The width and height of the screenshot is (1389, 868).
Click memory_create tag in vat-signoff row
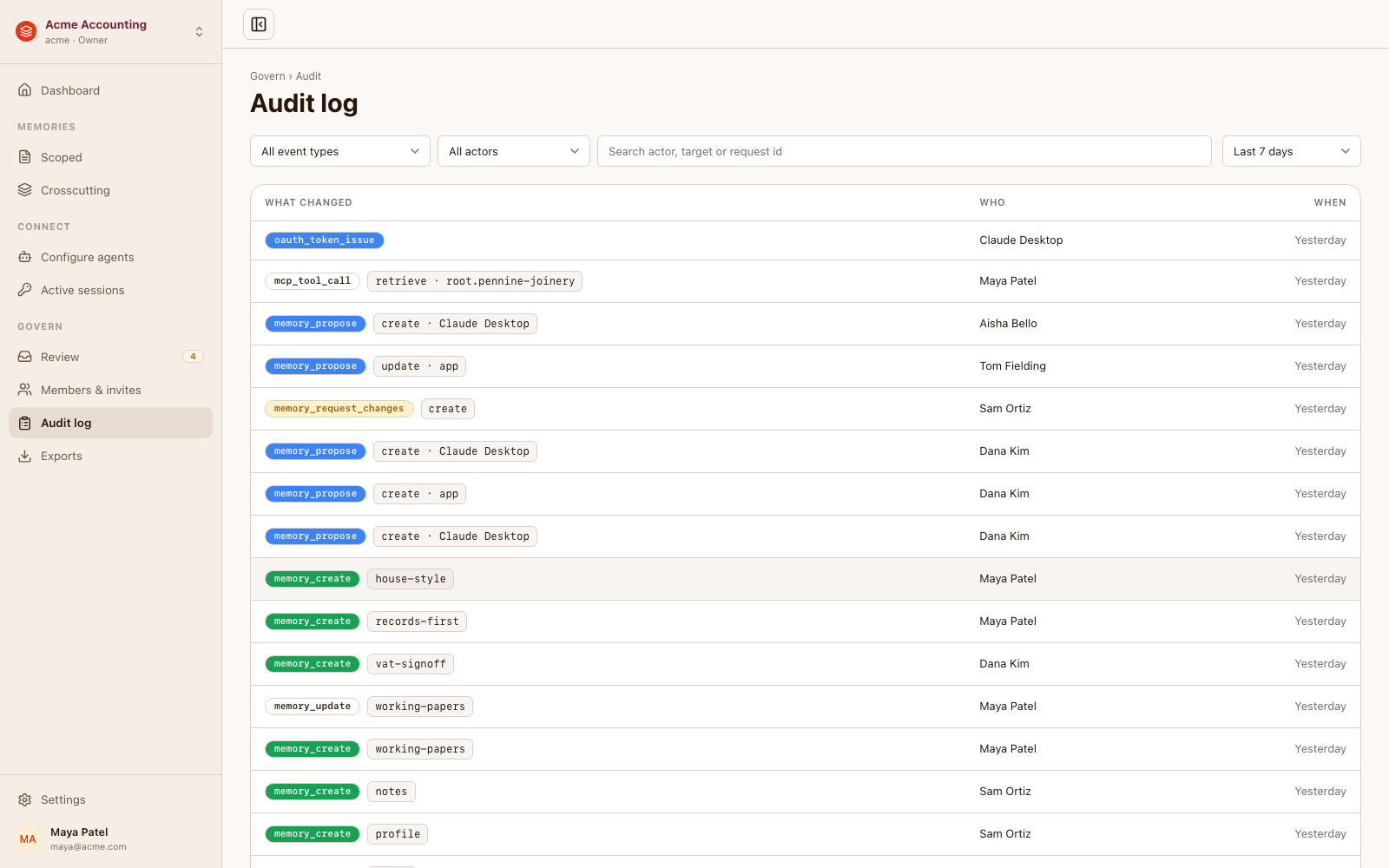313,664
